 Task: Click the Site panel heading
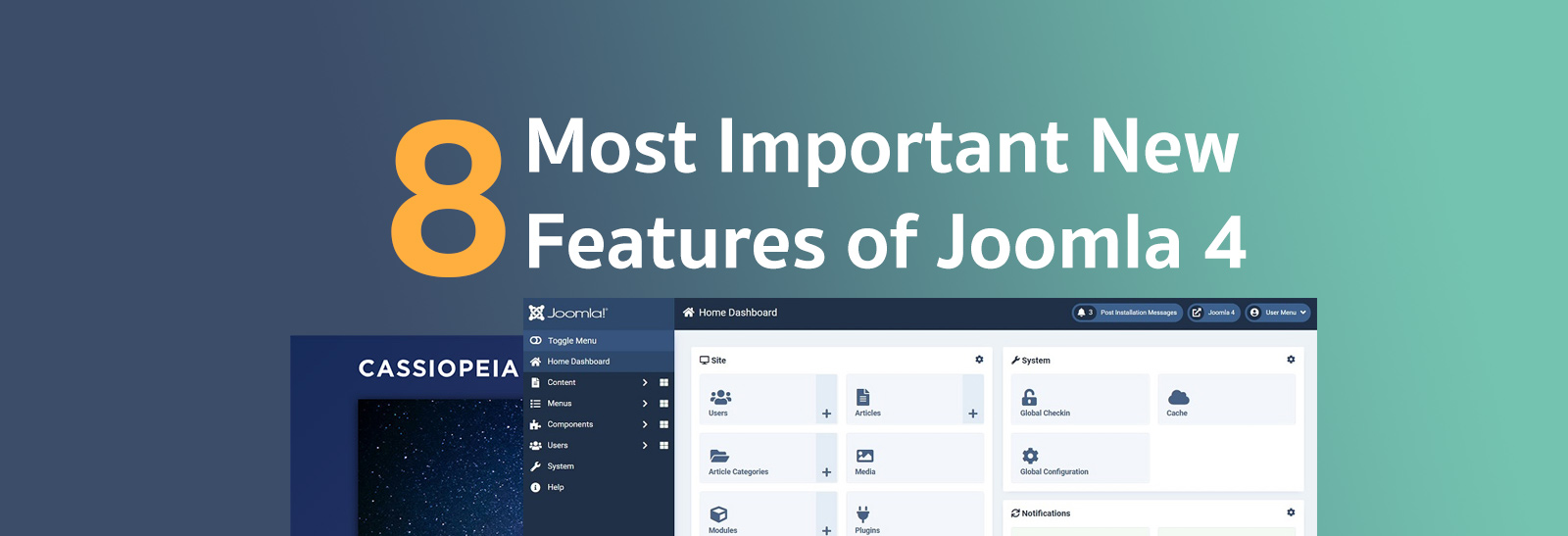pyautogui.click(x=712, y=361)
